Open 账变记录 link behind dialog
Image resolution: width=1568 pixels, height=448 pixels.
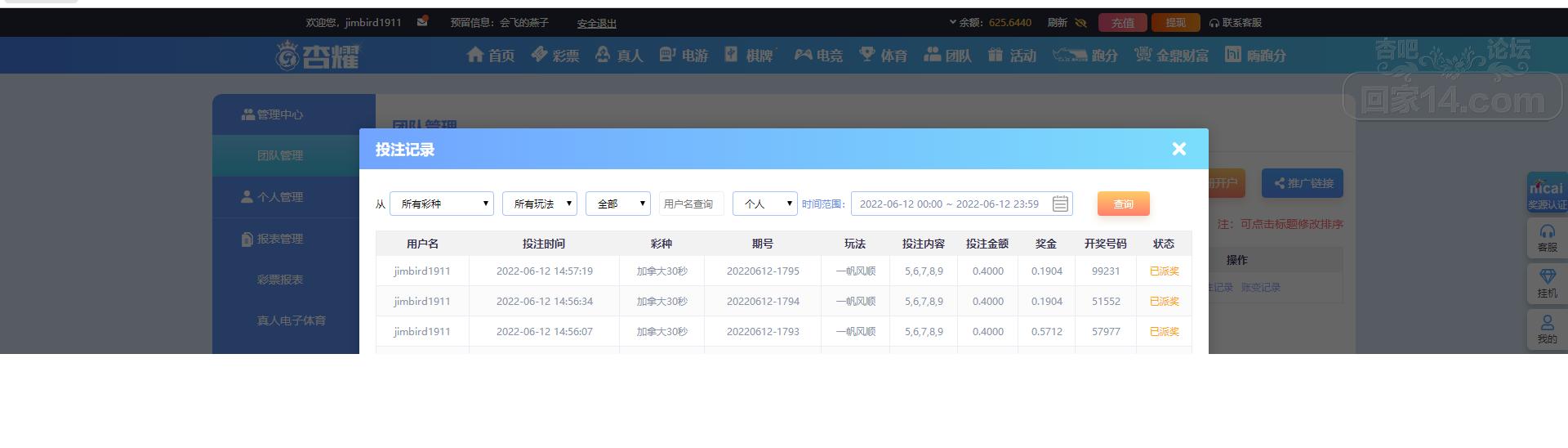pyautogui.click(x=1261, y=288)
